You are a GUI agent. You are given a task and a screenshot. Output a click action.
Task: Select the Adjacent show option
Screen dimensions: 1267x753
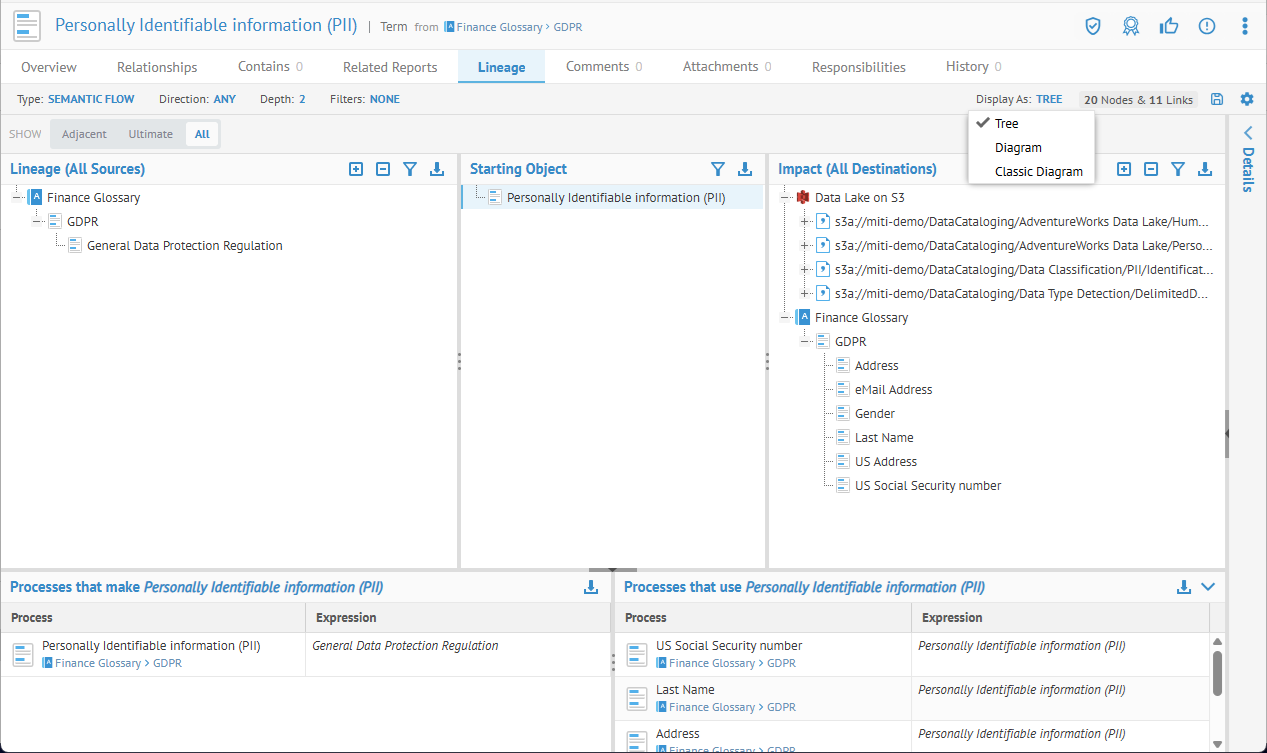tap(84, 134)
